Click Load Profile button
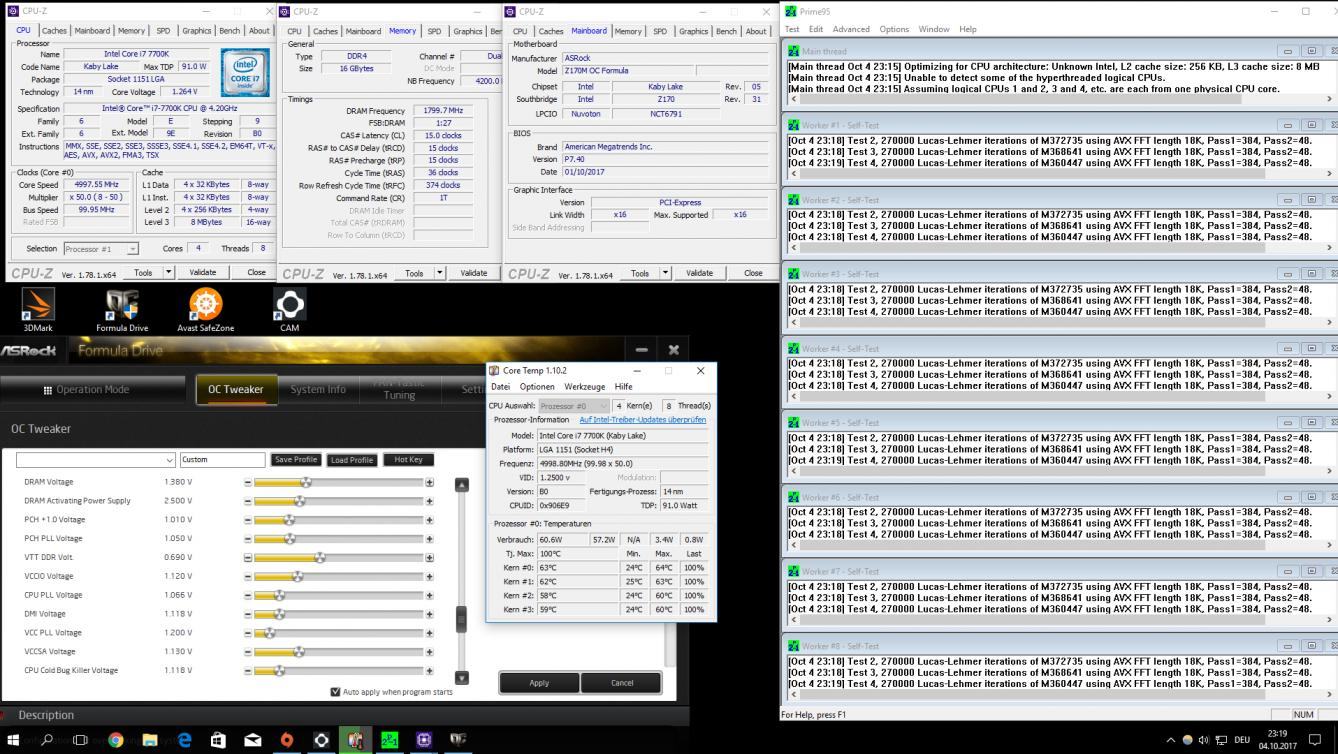1338x754 pixels. tap(352, 460)
